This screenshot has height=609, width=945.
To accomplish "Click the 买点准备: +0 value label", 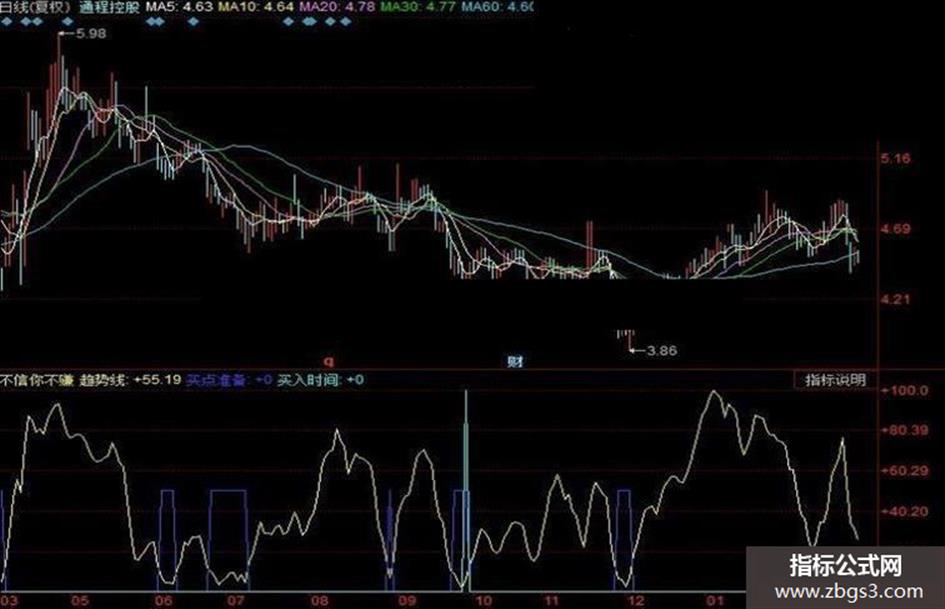I will point(229,380).
